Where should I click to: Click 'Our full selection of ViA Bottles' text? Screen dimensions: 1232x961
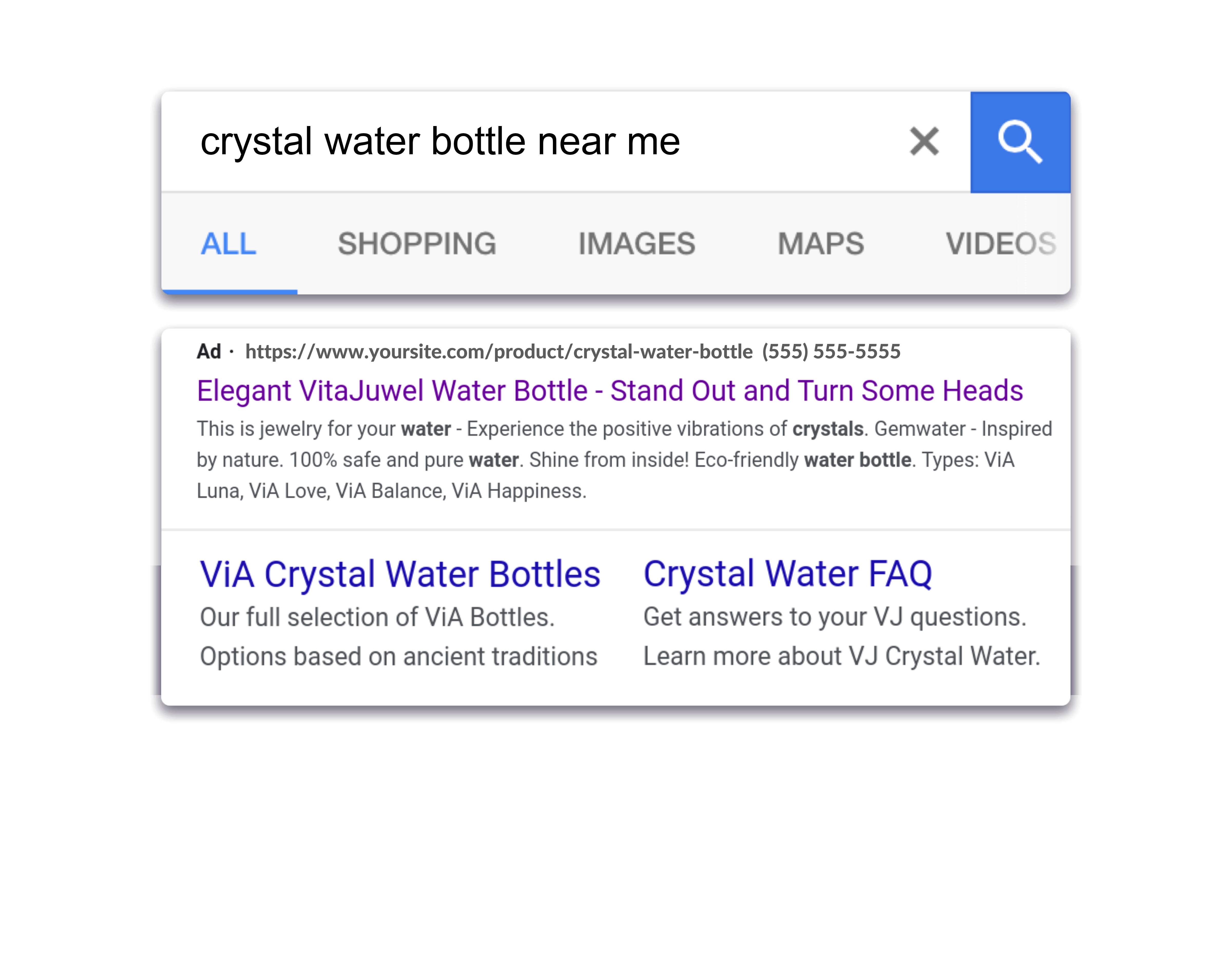(377, 617)
